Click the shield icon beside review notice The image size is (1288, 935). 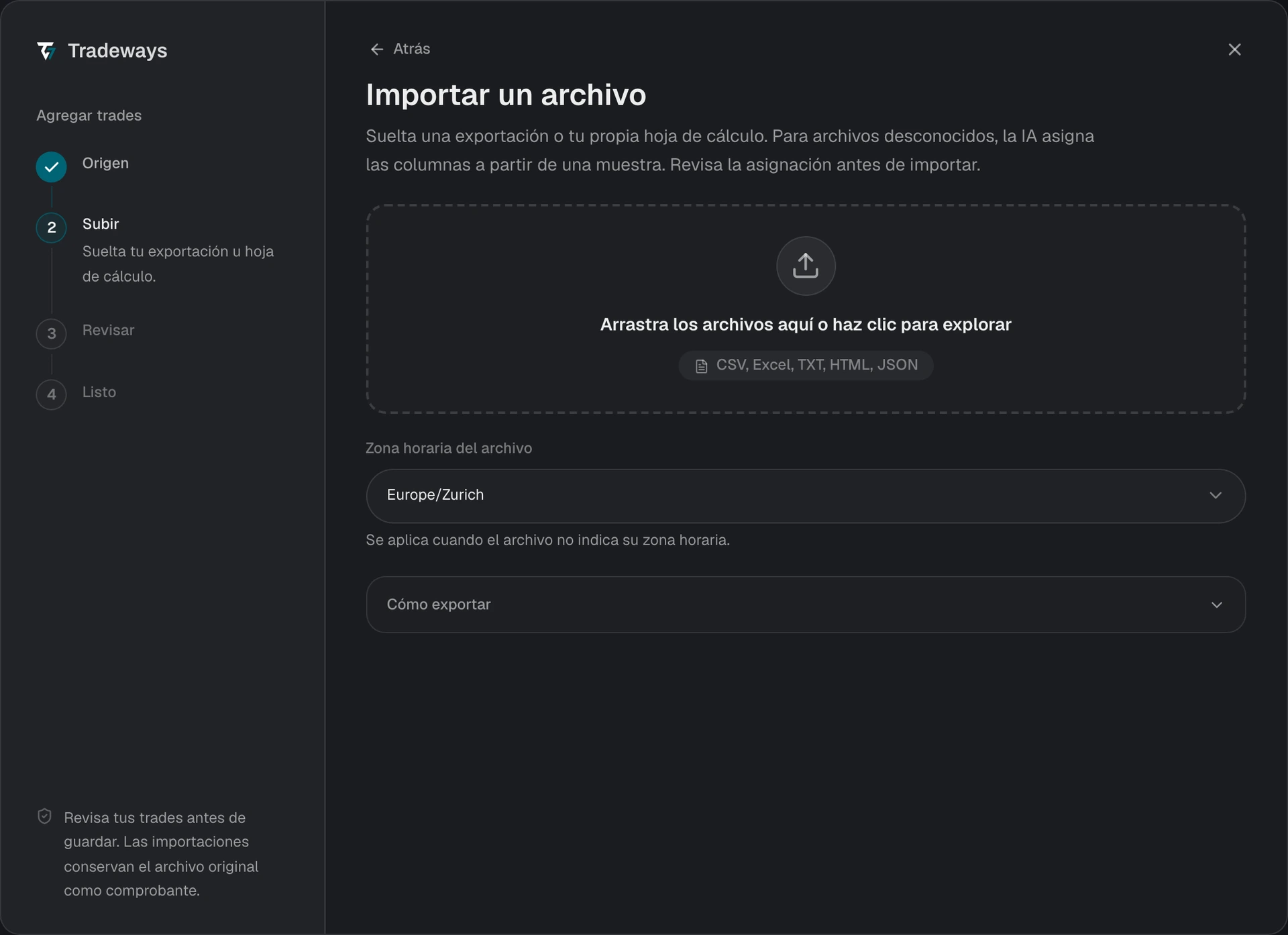pos(44,816)
